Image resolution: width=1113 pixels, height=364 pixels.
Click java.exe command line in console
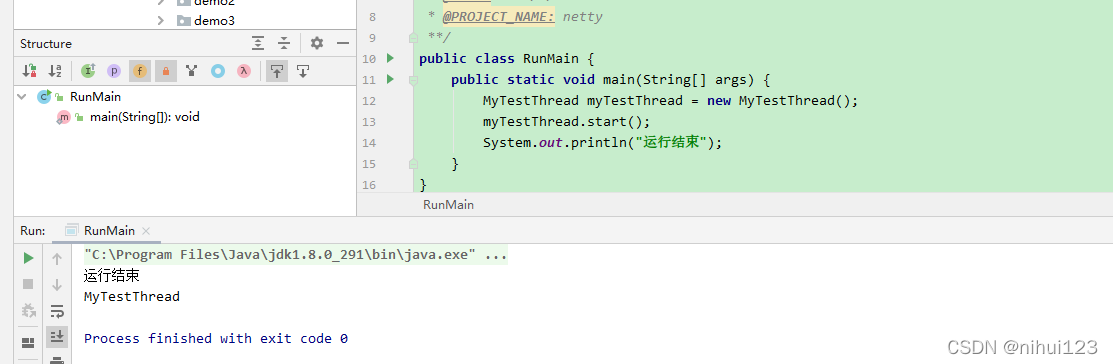295,255
